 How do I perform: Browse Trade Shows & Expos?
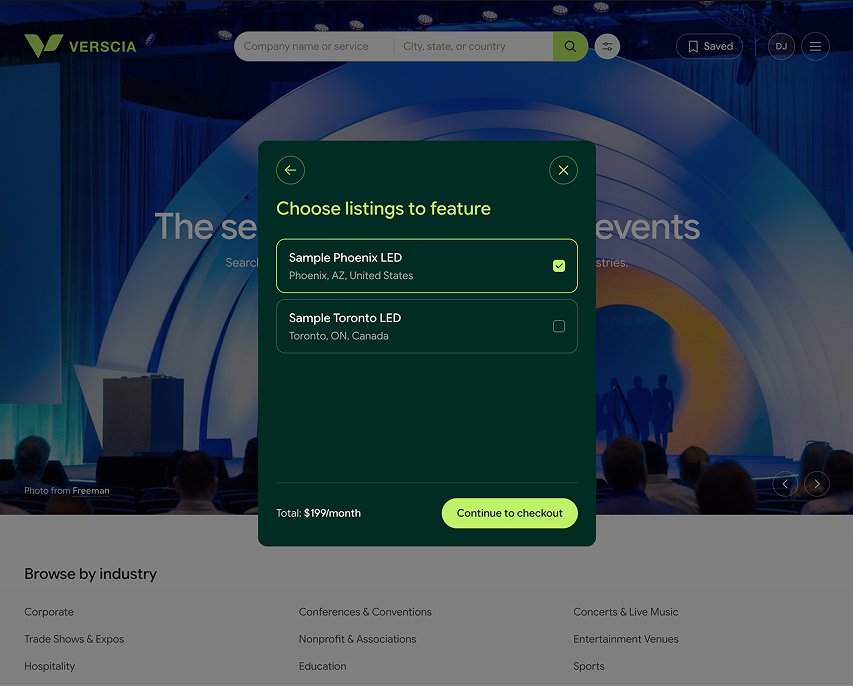pos(74,639)
